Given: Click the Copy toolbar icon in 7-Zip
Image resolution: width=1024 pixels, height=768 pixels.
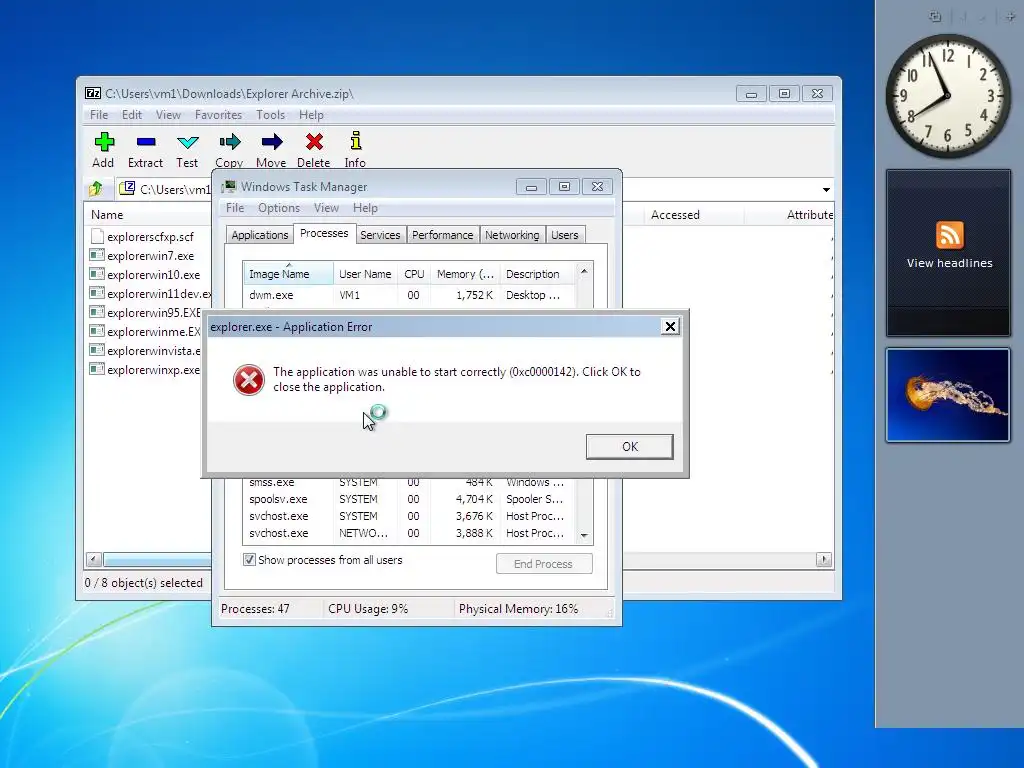Looking at the screenshot, I should pyautogui.click(x=229, y=142).
